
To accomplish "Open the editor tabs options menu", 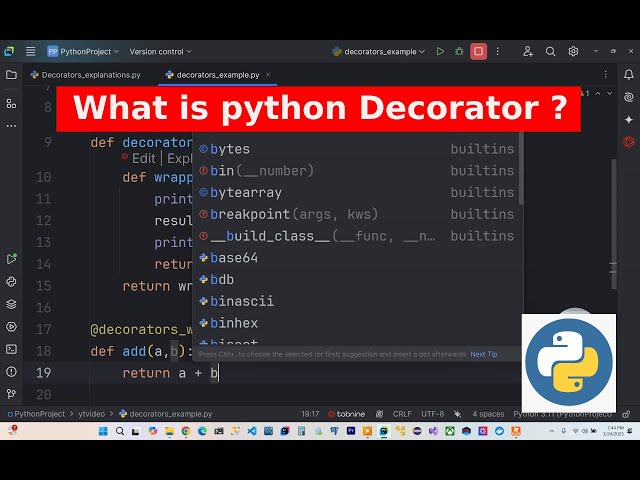I will click(606, 74).
